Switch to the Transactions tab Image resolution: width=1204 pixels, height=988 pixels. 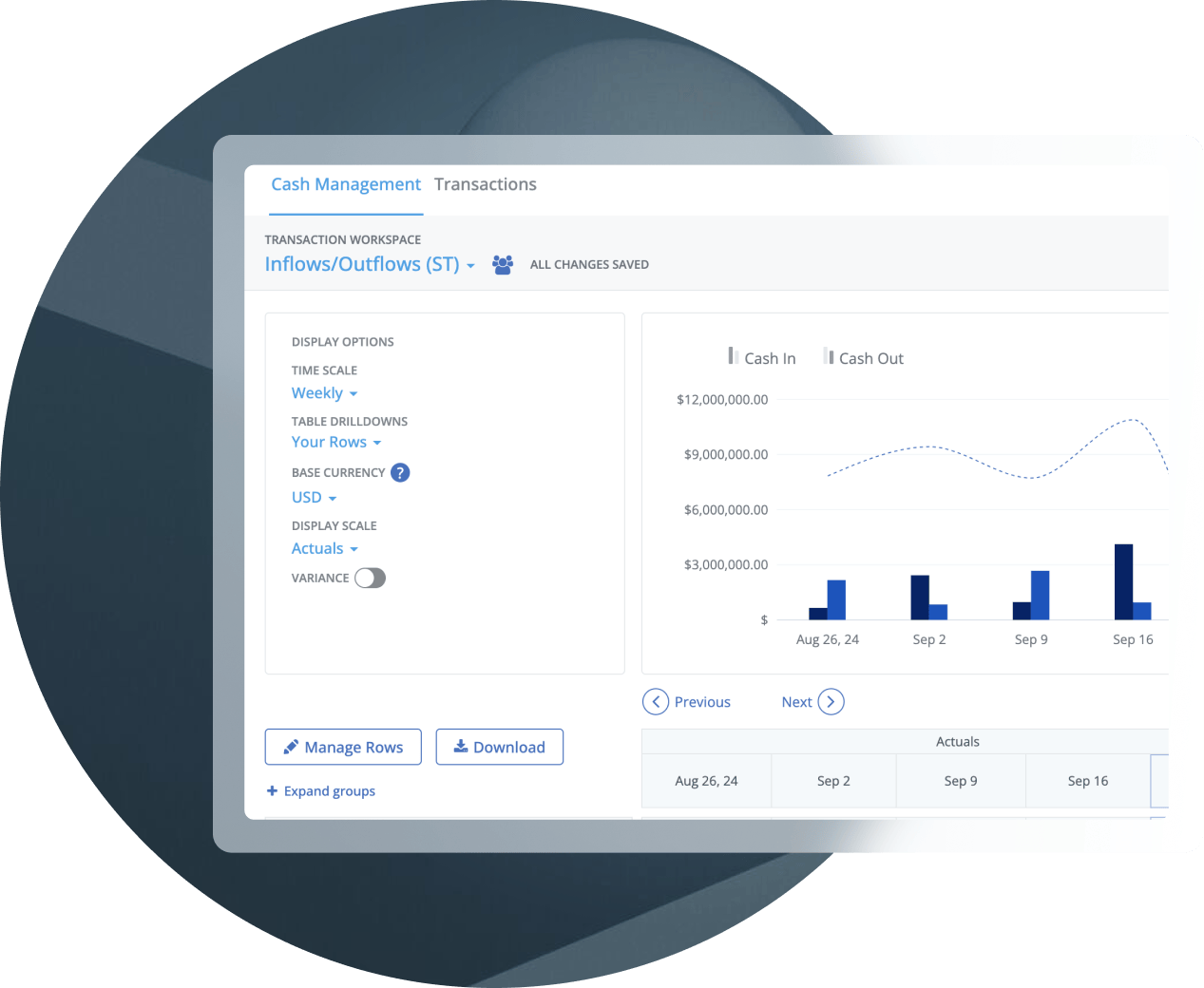(485, 184)
